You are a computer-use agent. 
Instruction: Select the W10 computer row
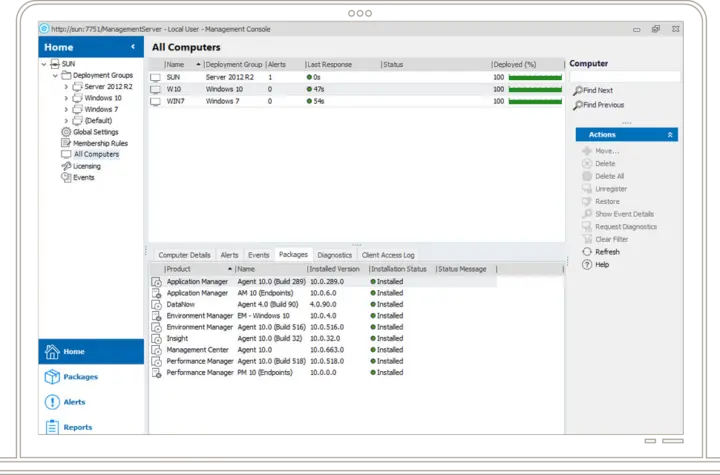[x=356, y=90]
